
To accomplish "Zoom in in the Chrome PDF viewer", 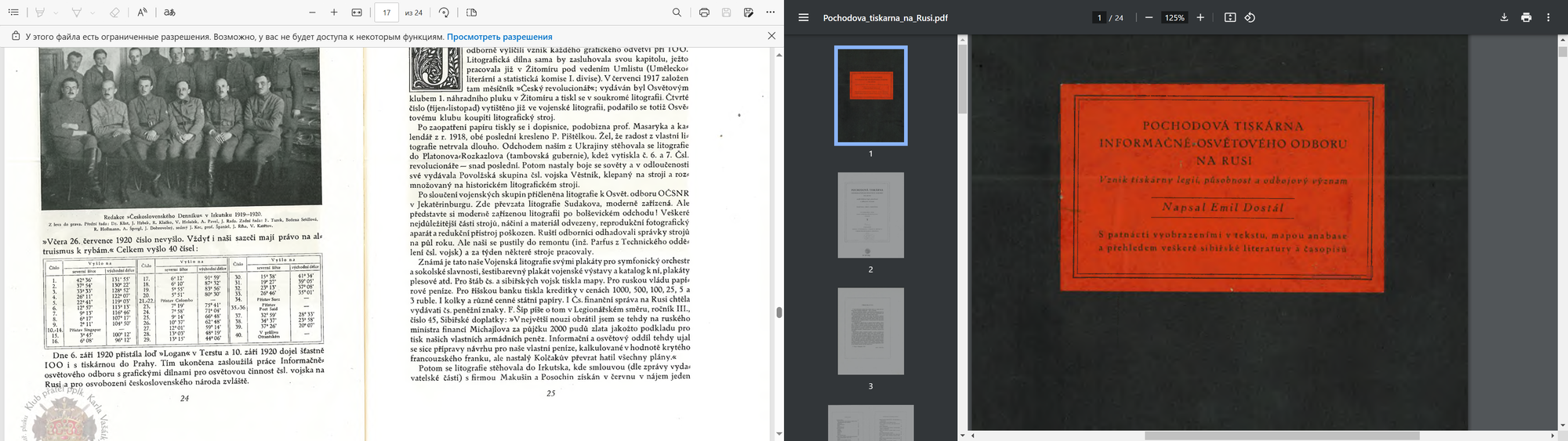I will pyautogui.click(x=1200, y=17).
